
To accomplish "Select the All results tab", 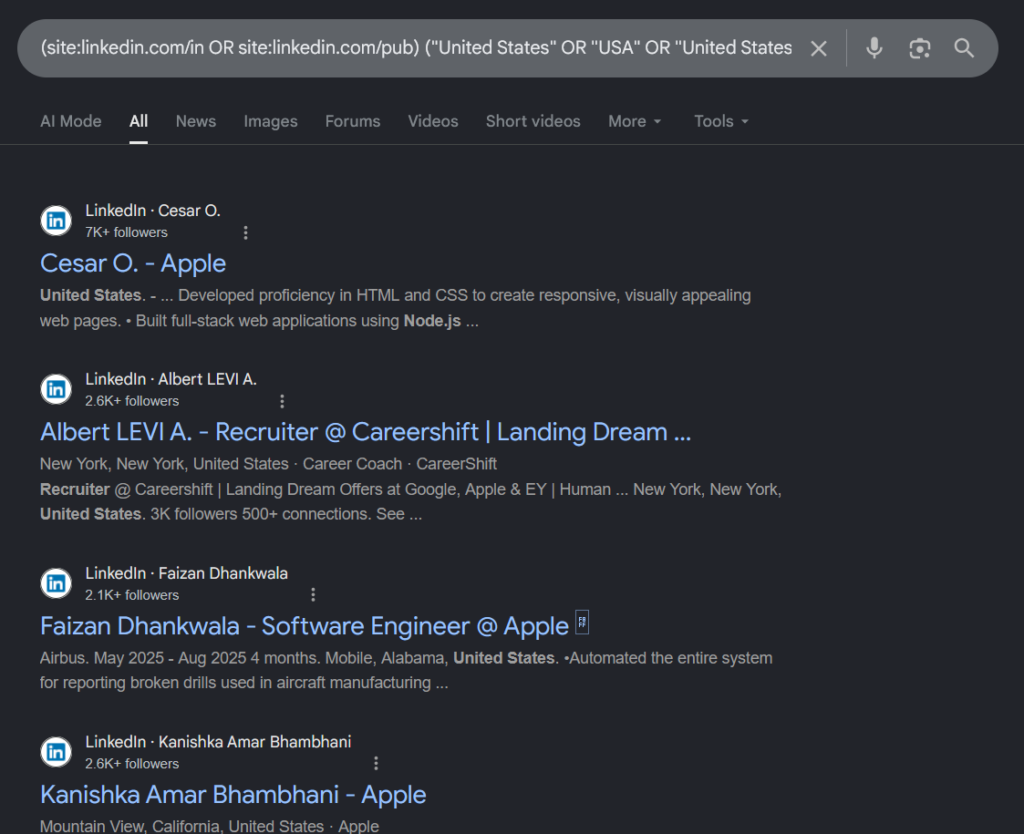I will (138, 121).
